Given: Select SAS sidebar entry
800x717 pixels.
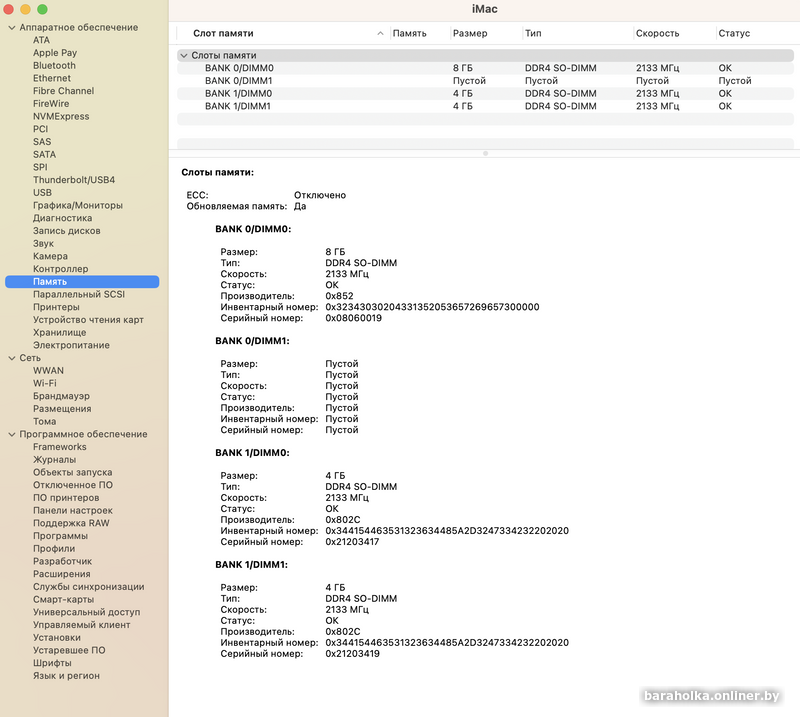Looking at the screenshot, I should coord(42,142).
